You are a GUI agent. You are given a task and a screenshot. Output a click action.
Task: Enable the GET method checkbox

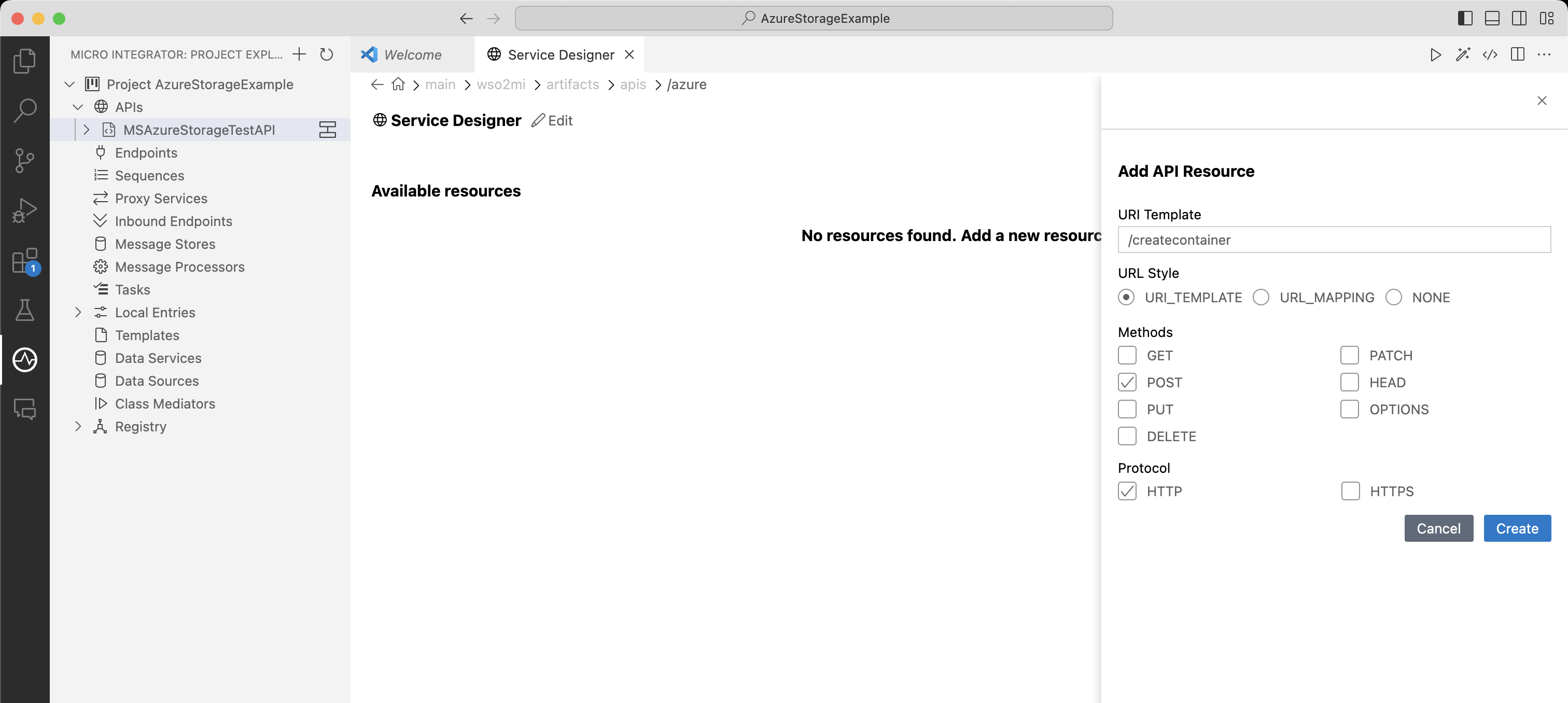(x=1127, y=355)
